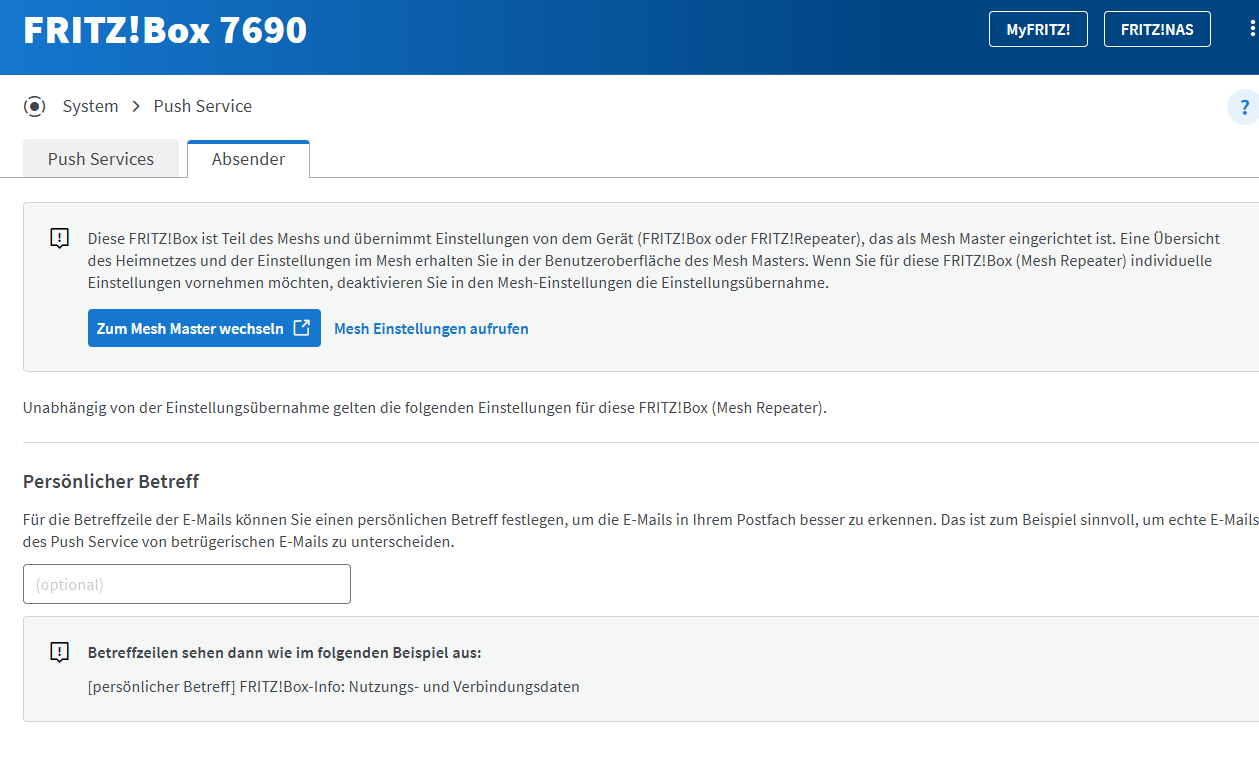Click Push Service breadcrumb entry
1259x767 pixels.
pyautogui.click(x=203, y=106)
